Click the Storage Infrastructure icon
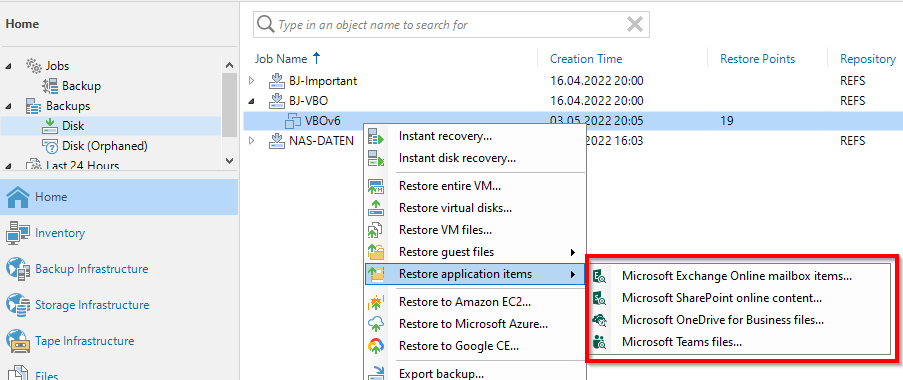 (x=17, y=305)
